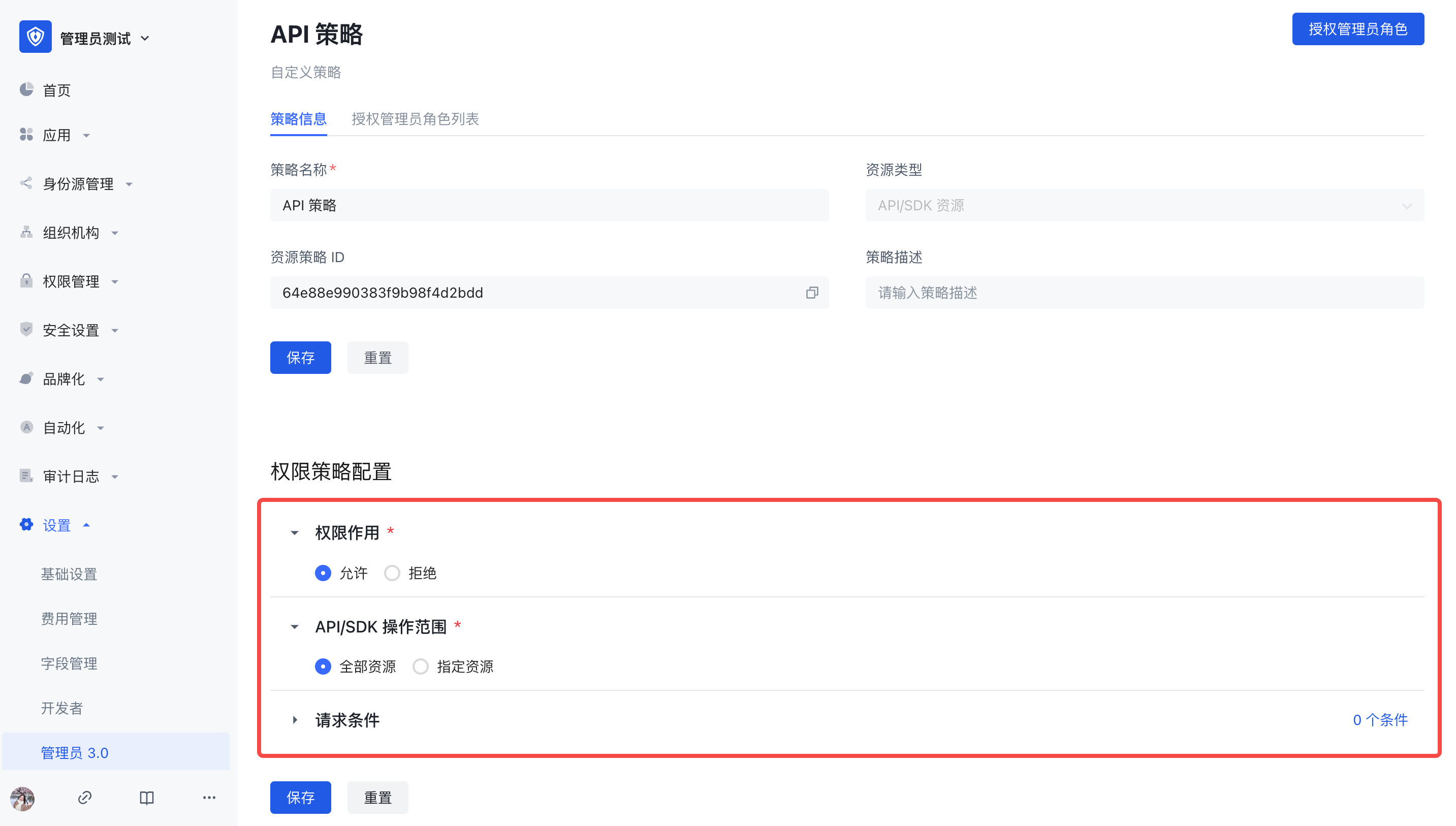Open 管理员 3.0 menu item
Viewport: 1456px width, 826px height.
pyautogui.click(x=74, y=753)
